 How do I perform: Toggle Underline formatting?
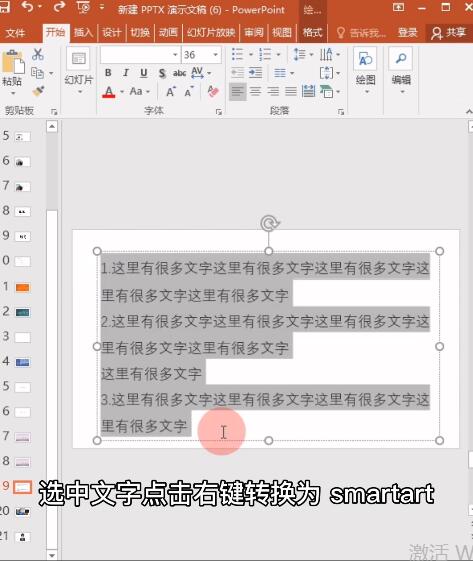(143, 73)
